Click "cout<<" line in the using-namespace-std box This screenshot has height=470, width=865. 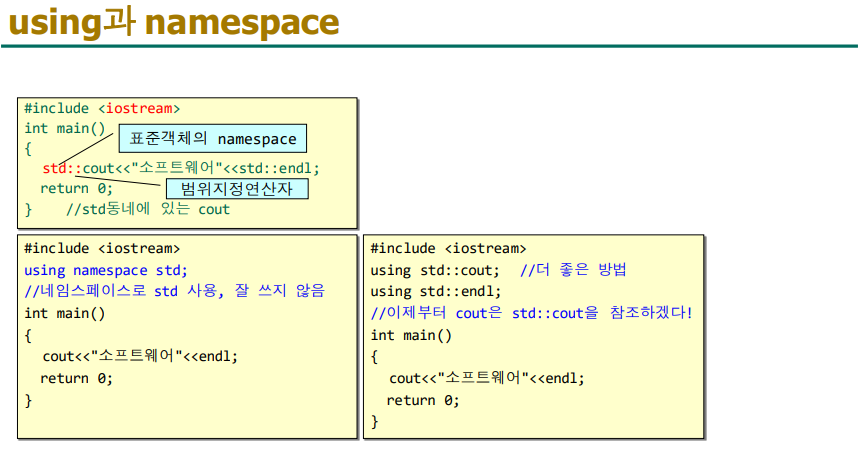pyautogui.click(x=140, y=356)
